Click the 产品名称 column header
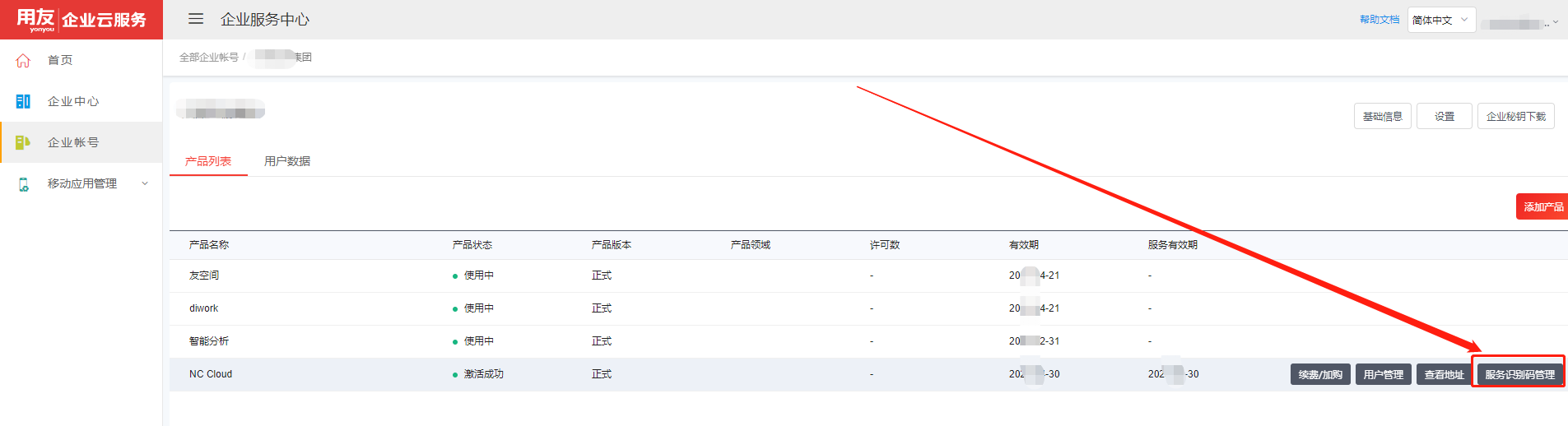The height and width of the screenshot is (426, 1568). [x=209, y=245]
